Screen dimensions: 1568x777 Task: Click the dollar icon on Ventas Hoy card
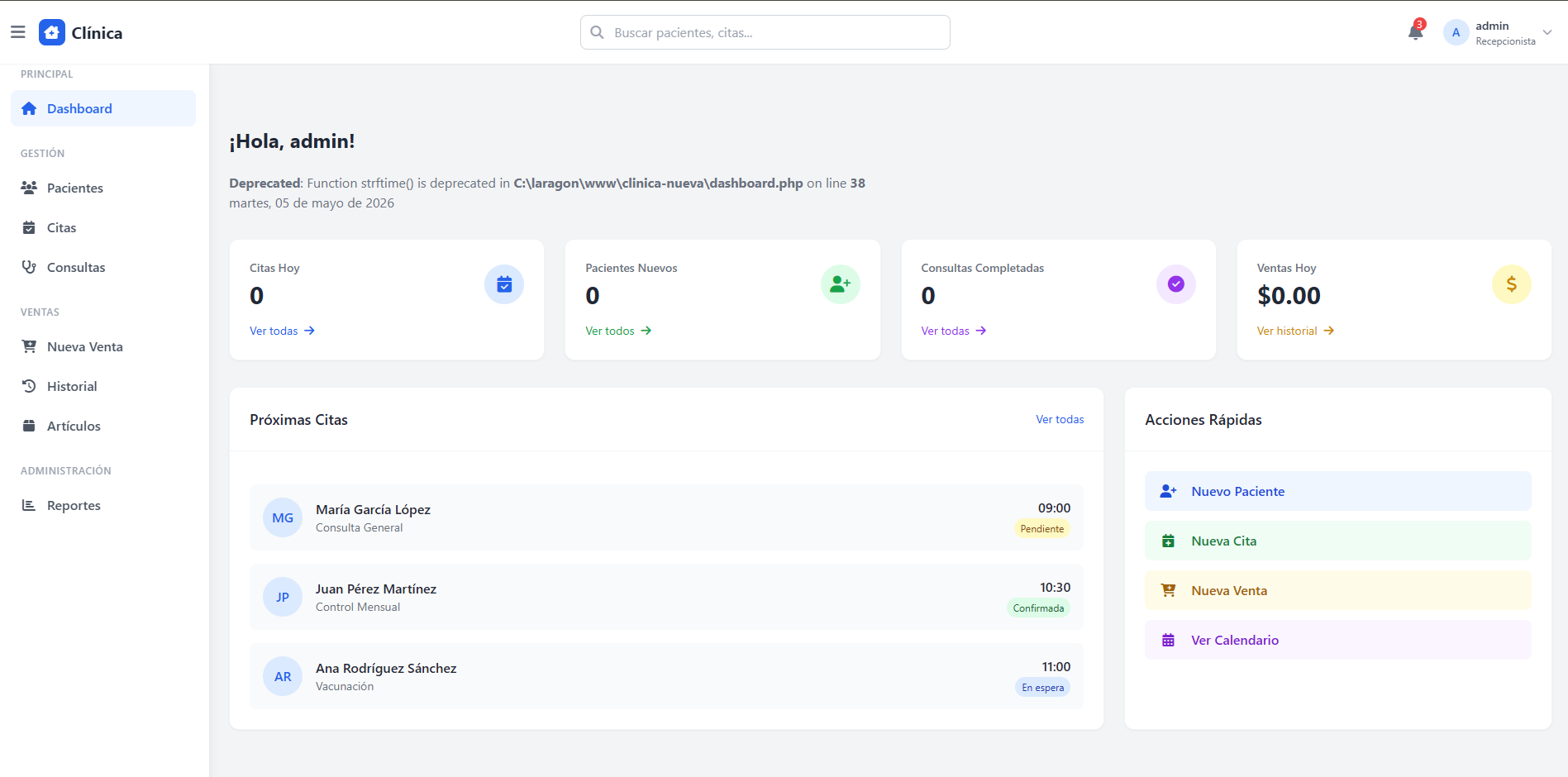(1512, 284)
